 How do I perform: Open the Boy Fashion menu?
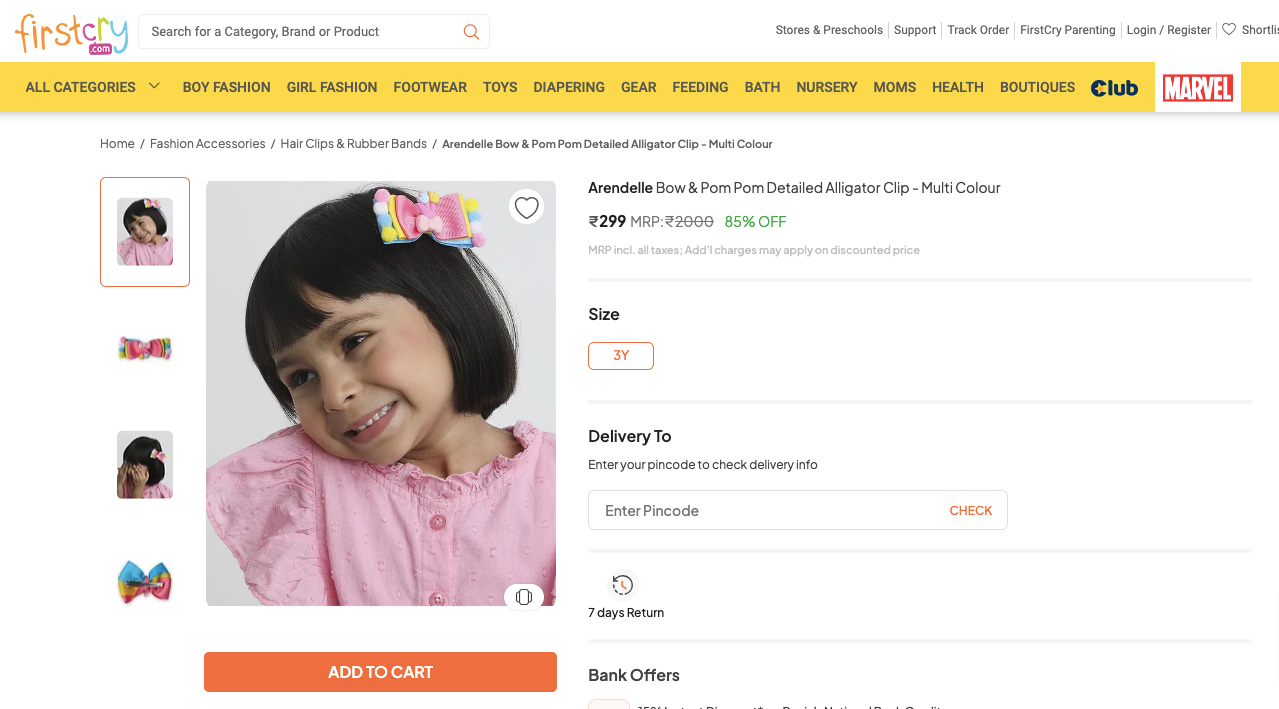coord(226,87)
